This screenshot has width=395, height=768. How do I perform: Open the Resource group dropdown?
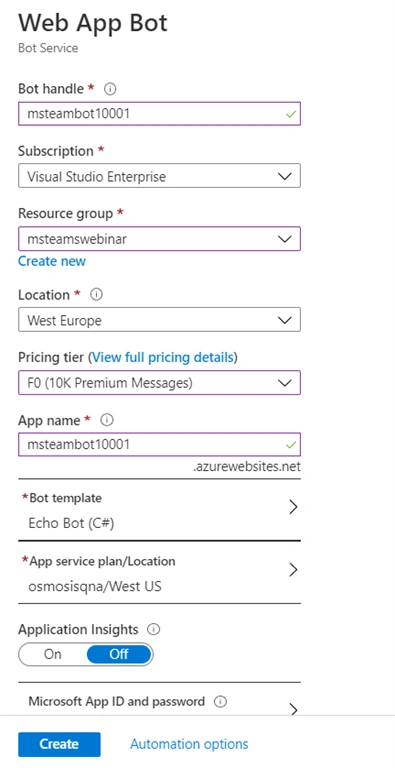tap(159, 239)
